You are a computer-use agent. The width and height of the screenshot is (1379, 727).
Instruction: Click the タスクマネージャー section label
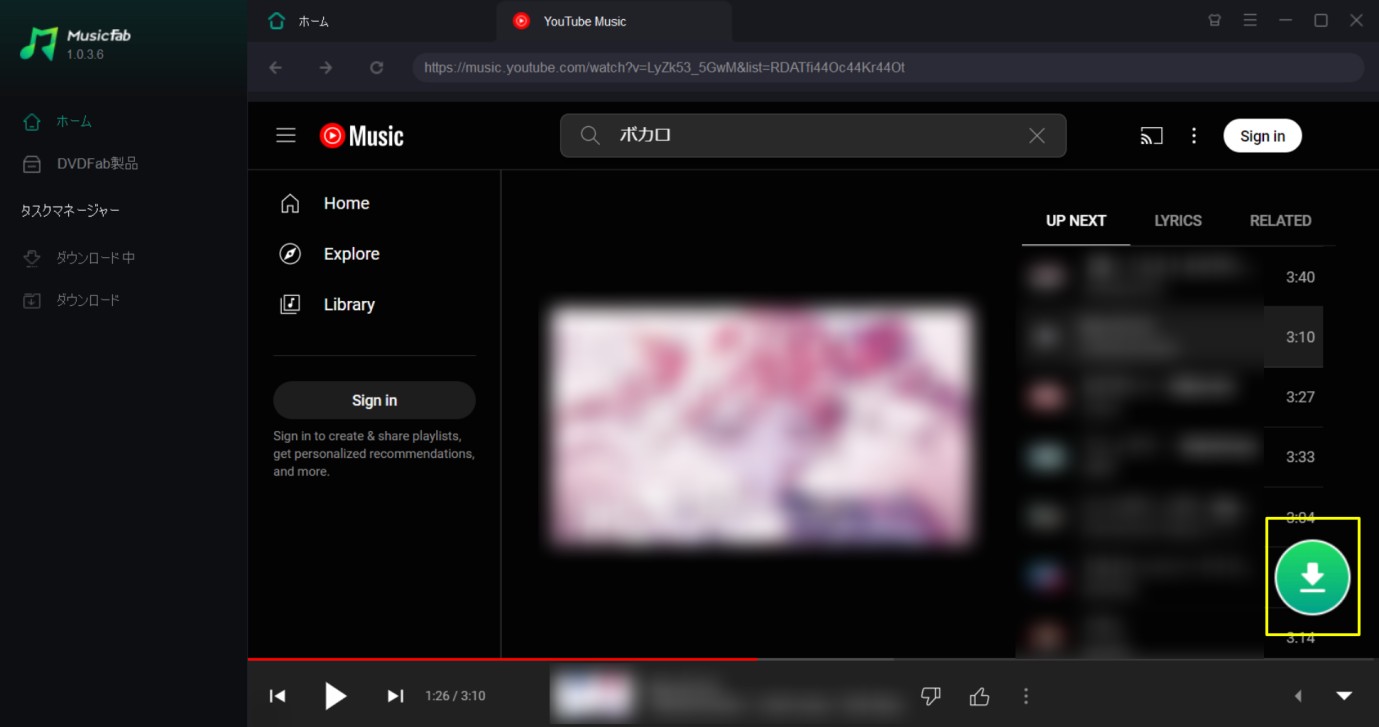click(70, 211)
